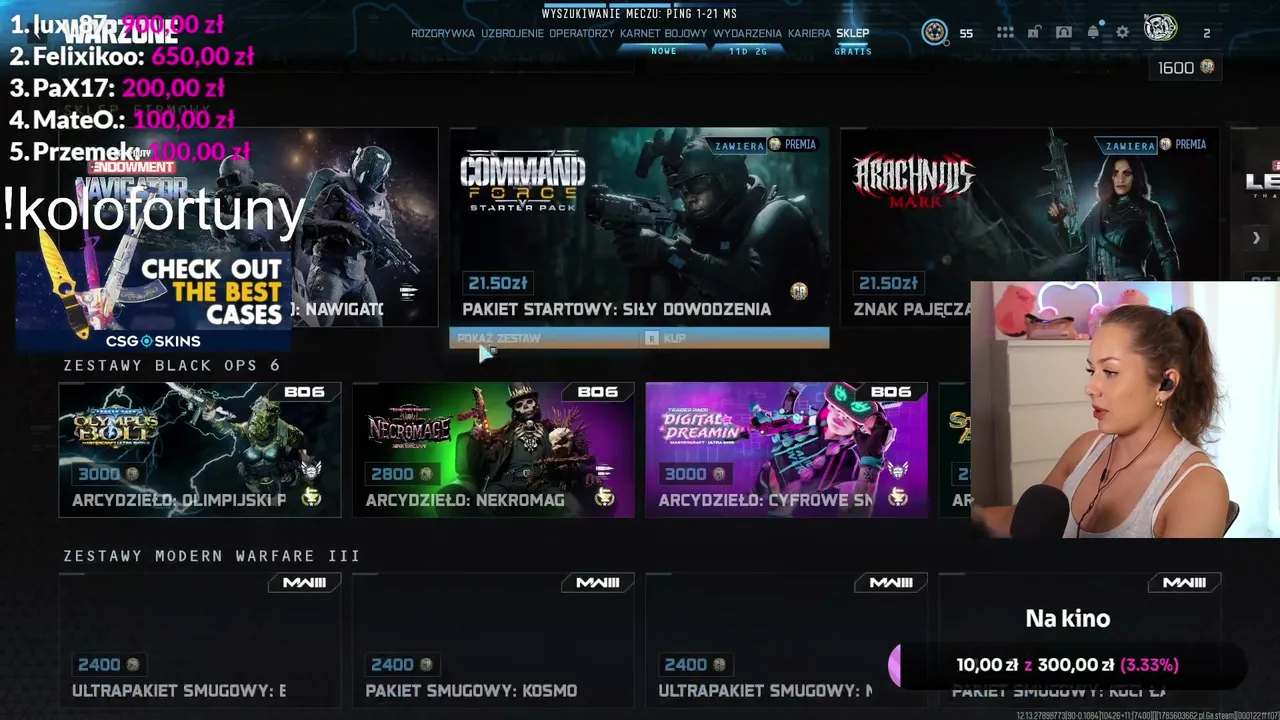
Task: Select the SKLEP tab
Action: point(853,33)
